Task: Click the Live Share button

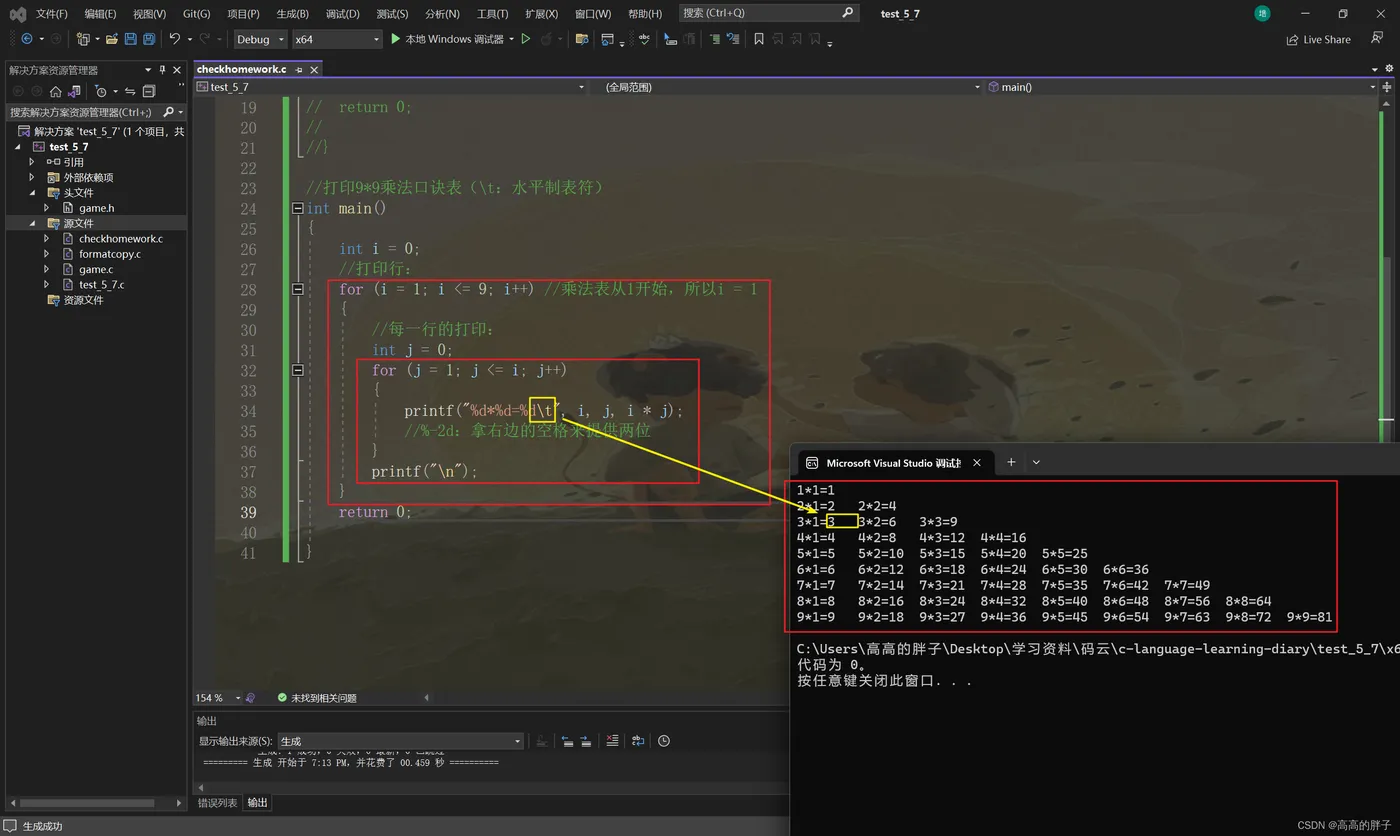Action: pyautogui.click(x=1318, y=40)
